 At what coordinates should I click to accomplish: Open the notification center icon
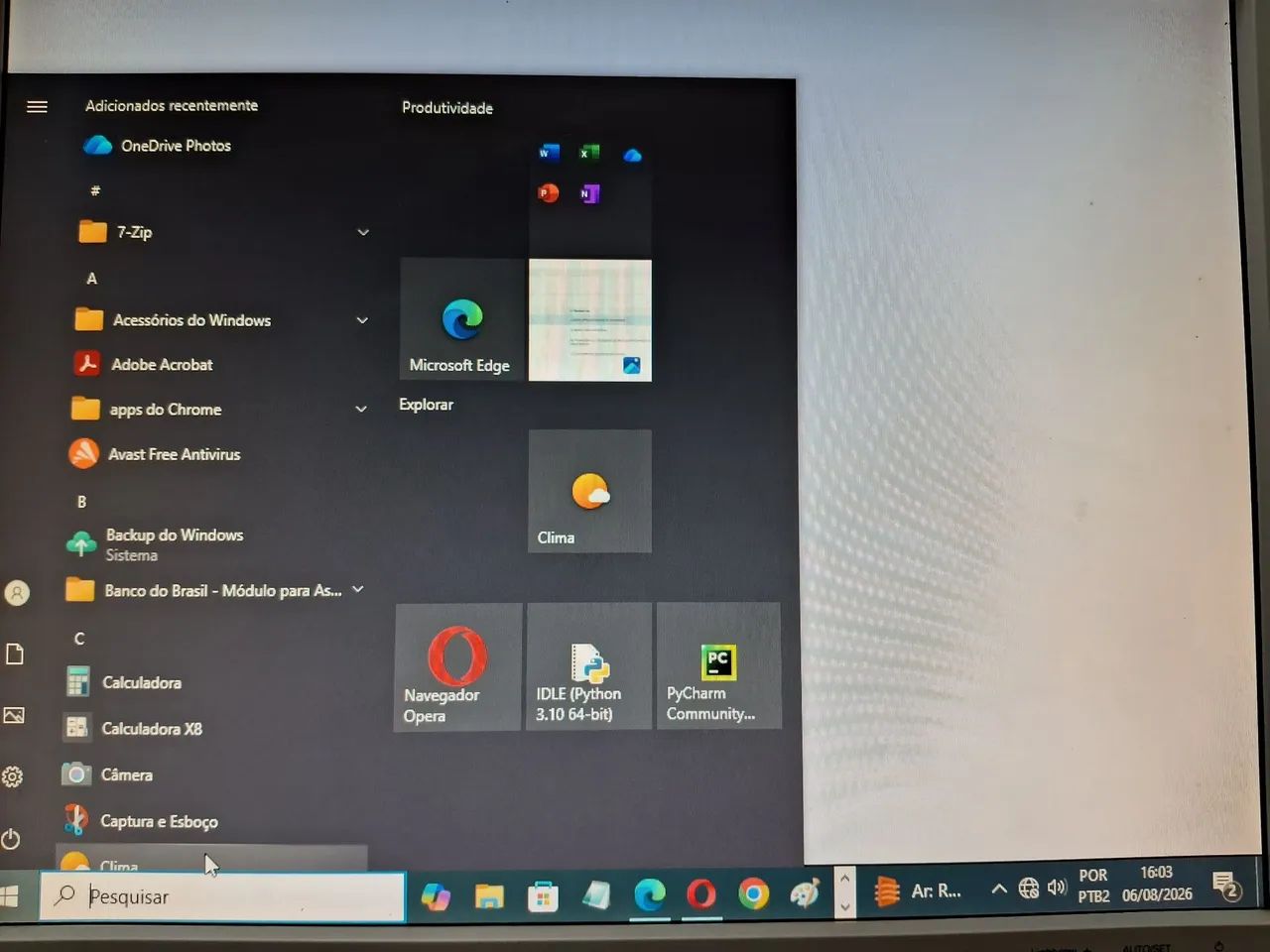pos(1227,885)
